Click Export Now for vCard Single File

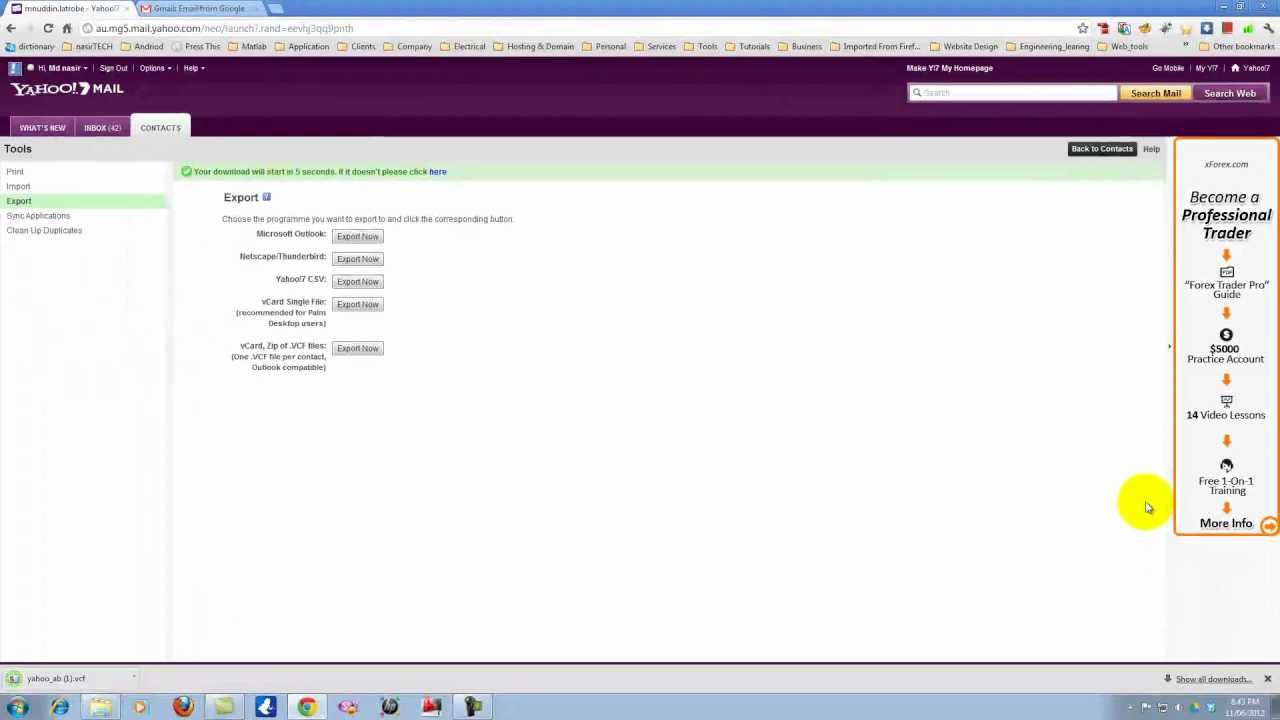[x=358, y=304]
